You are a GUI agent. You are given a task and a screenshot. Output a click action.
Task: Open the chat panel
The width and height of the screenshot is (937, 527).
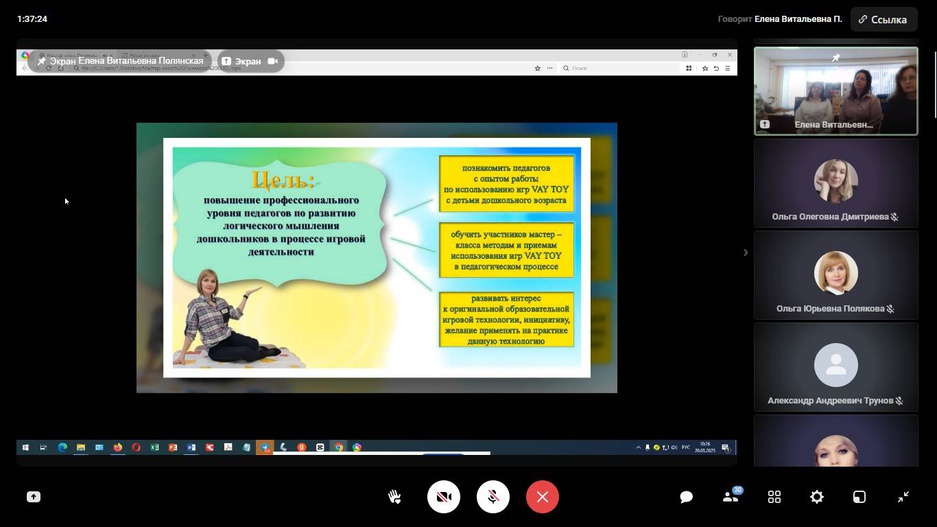point(686,497)
